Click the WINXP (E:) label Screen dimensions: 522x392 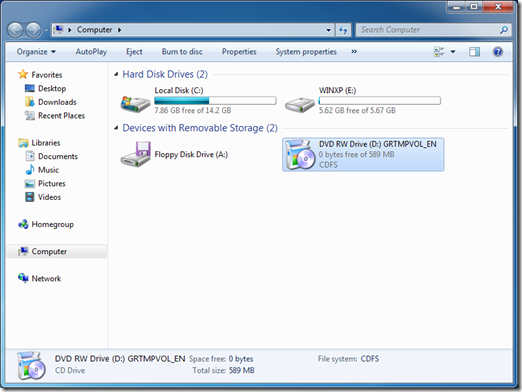tap(337, 90)
